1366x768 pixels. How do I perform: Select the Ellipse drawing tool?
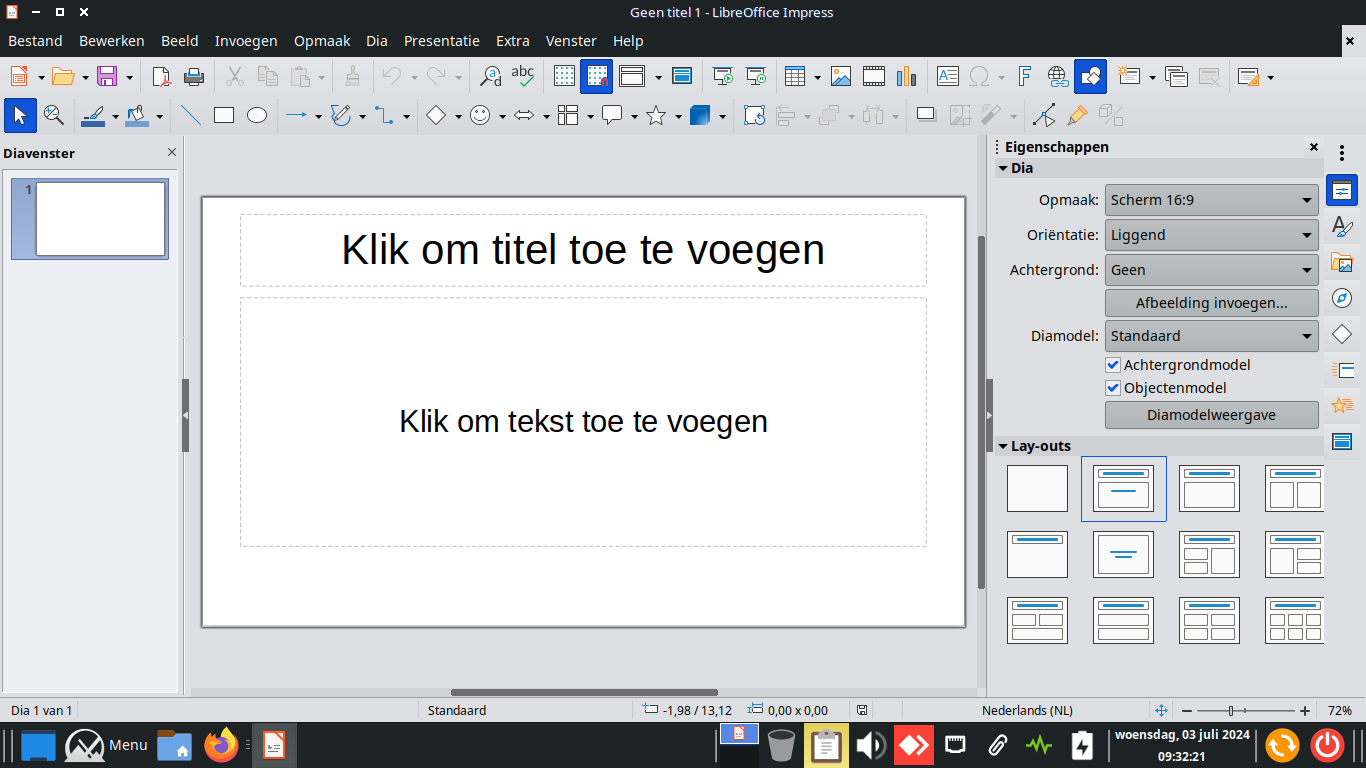pyautogui.click(x=257, y=116)
